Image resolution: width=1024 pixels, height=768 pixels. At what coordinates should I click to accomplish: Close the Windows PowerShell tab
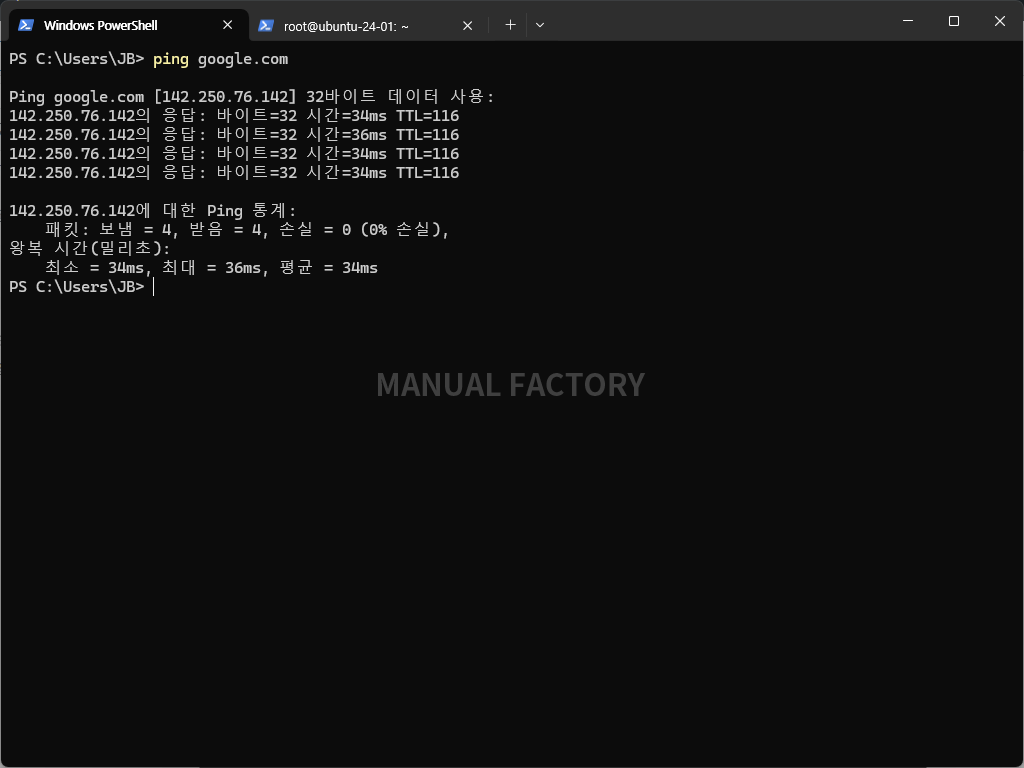(227, 25)
